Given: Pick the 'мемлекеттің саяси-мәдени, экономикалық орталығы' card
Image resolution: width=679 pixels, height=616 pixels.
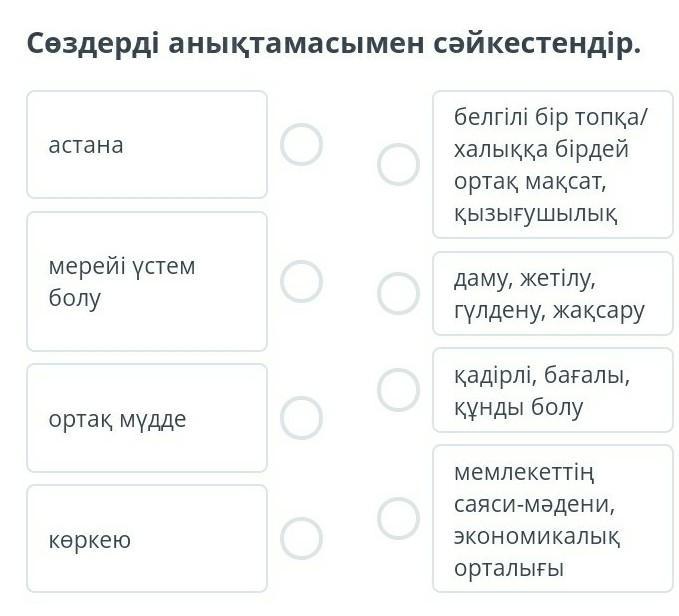Looking at the screenshot, I should 552,518.
